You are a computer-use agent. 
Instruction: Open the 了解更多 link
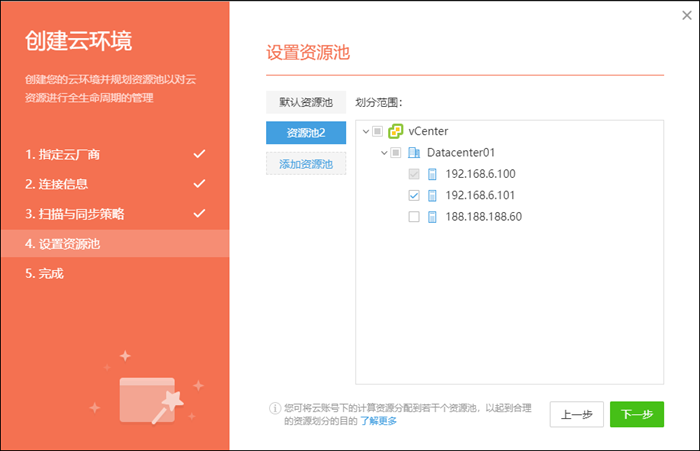379,421
